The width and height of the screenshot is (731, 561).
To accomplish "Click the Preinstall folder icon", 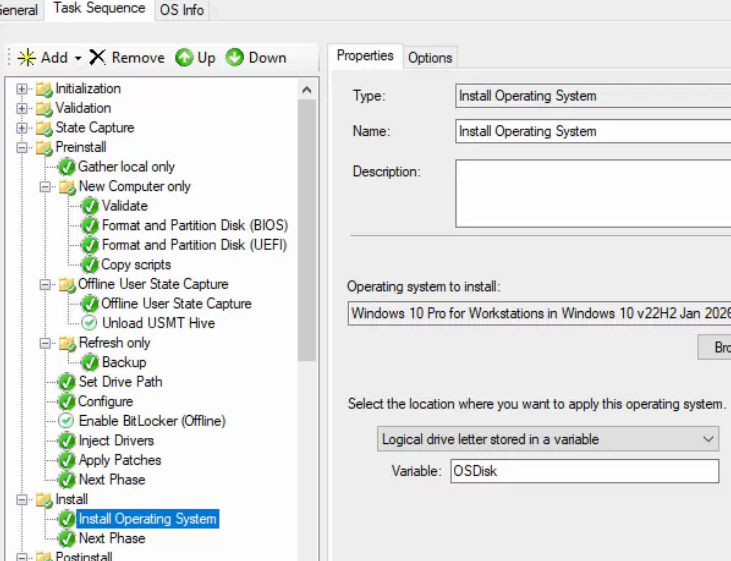I will pyautogui.click(x=44, y=148).
